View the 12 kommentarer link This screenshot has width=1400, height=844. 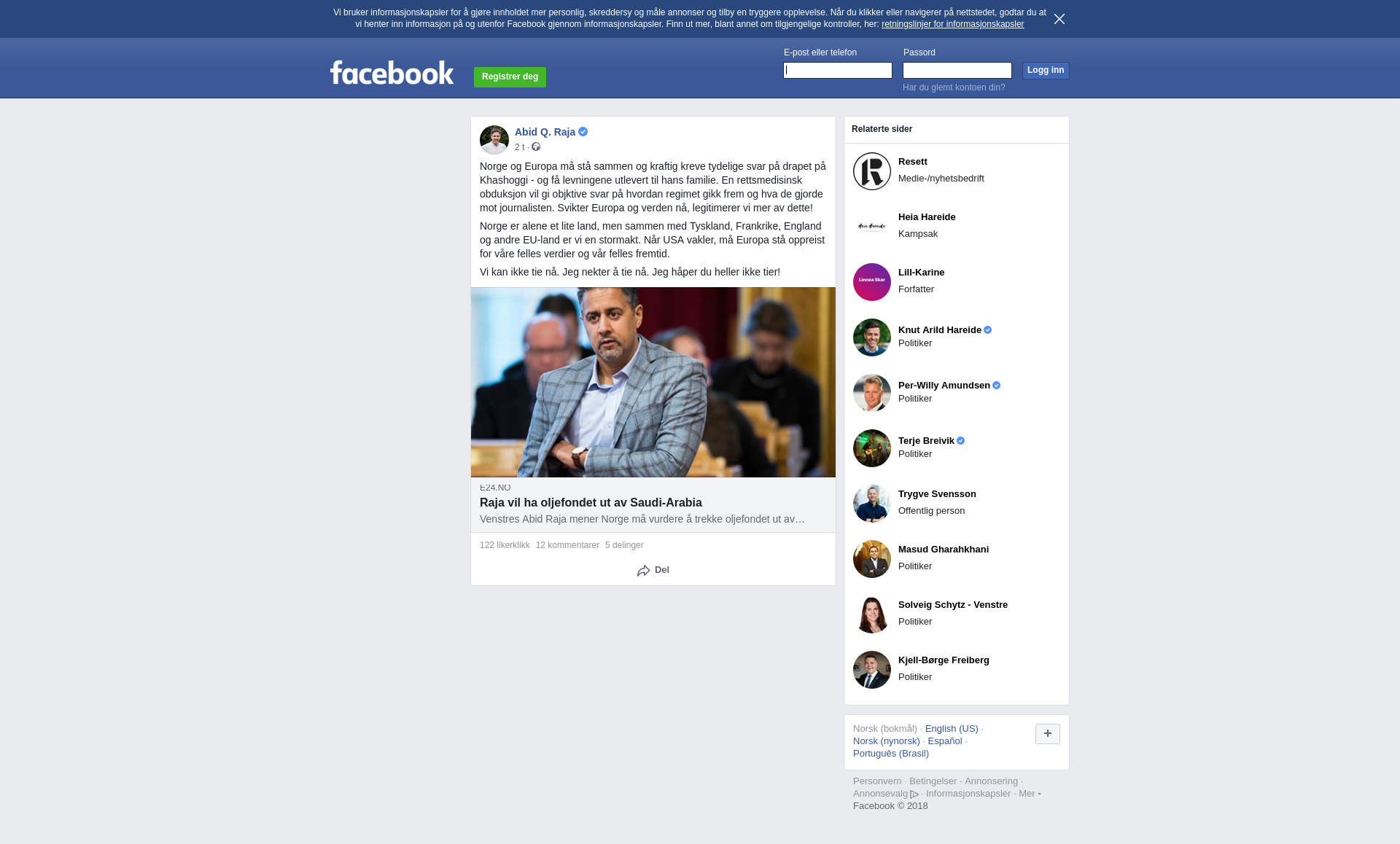[x=567, y=545]
